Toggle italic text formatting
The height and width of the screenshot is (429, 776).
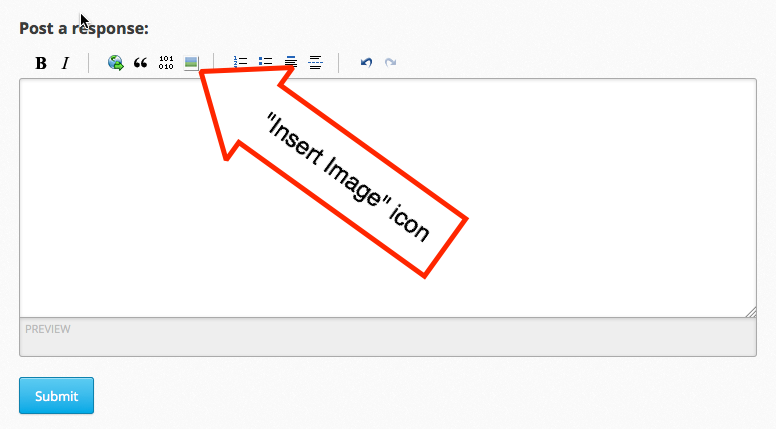point(66,63)
